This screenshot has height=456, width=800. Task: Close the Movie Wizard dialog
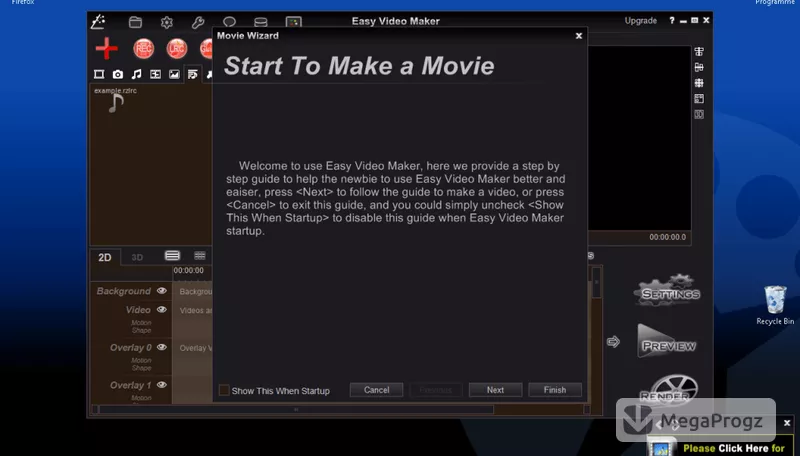point(579,36)
